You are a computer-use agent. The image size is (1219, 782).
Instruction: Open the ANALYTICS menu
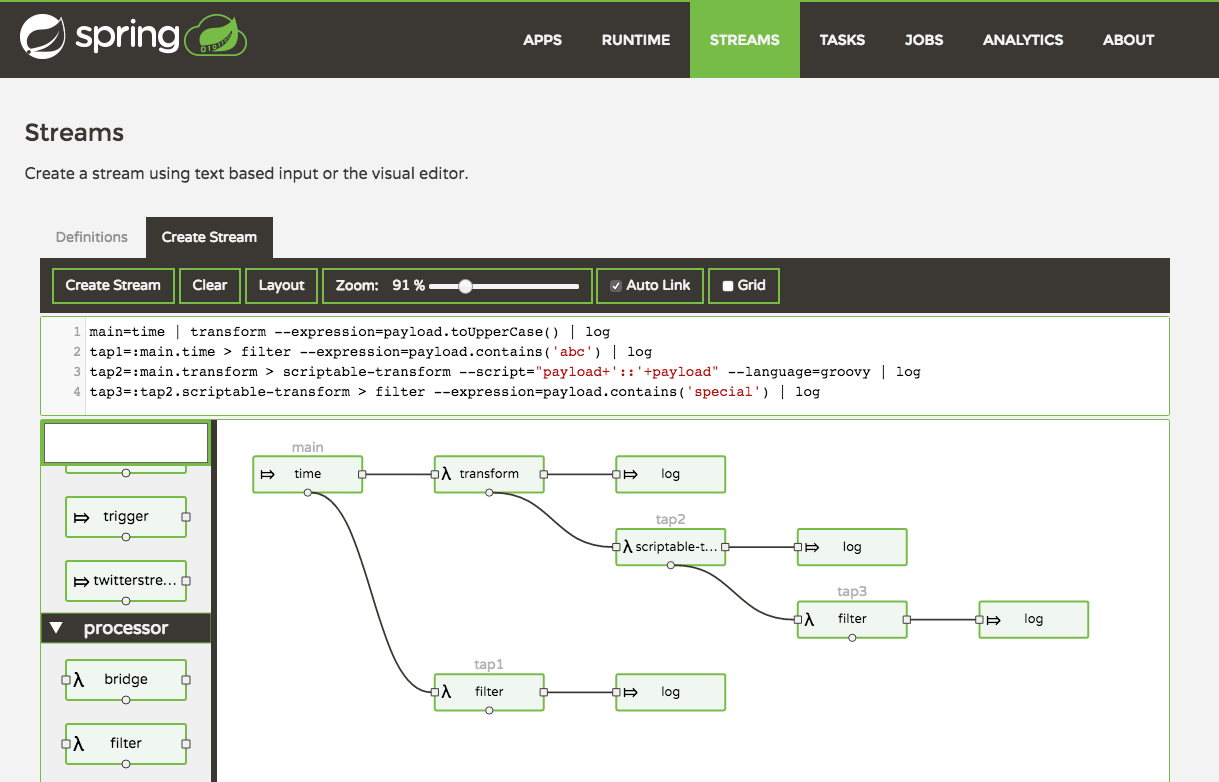[1023, 40]
